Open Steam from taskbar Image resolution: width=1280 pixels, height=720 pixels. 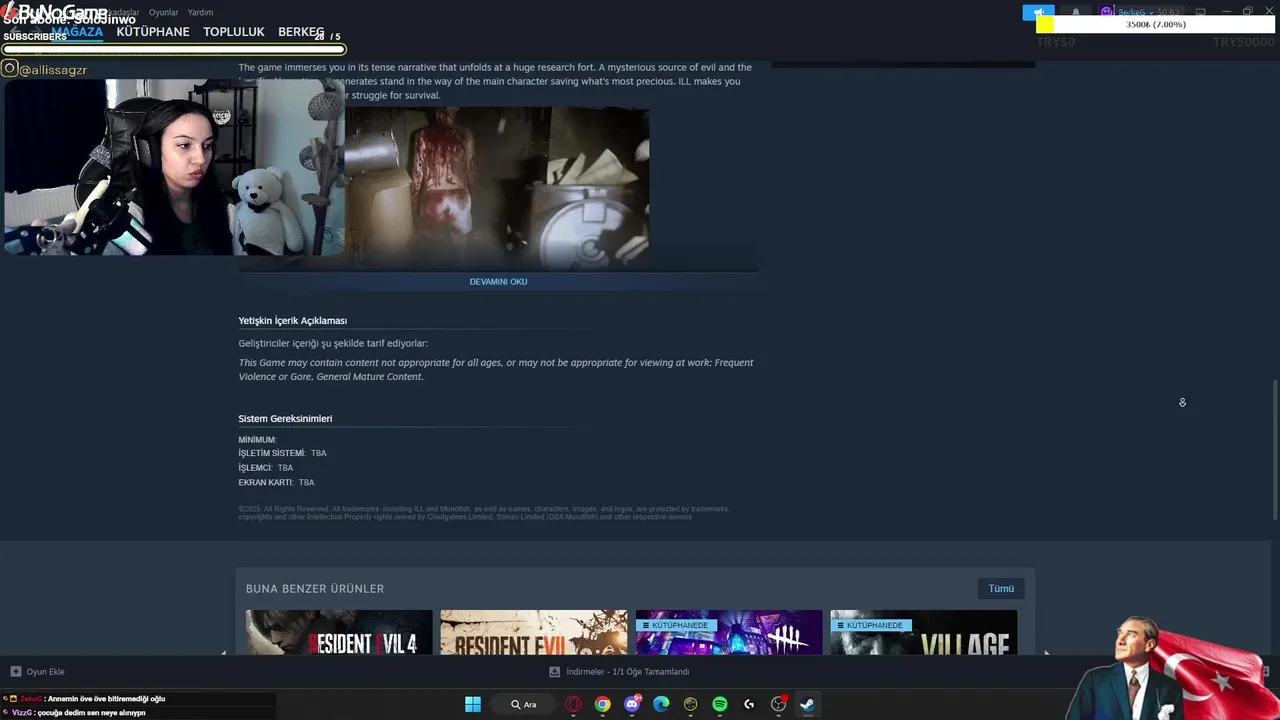807,704
